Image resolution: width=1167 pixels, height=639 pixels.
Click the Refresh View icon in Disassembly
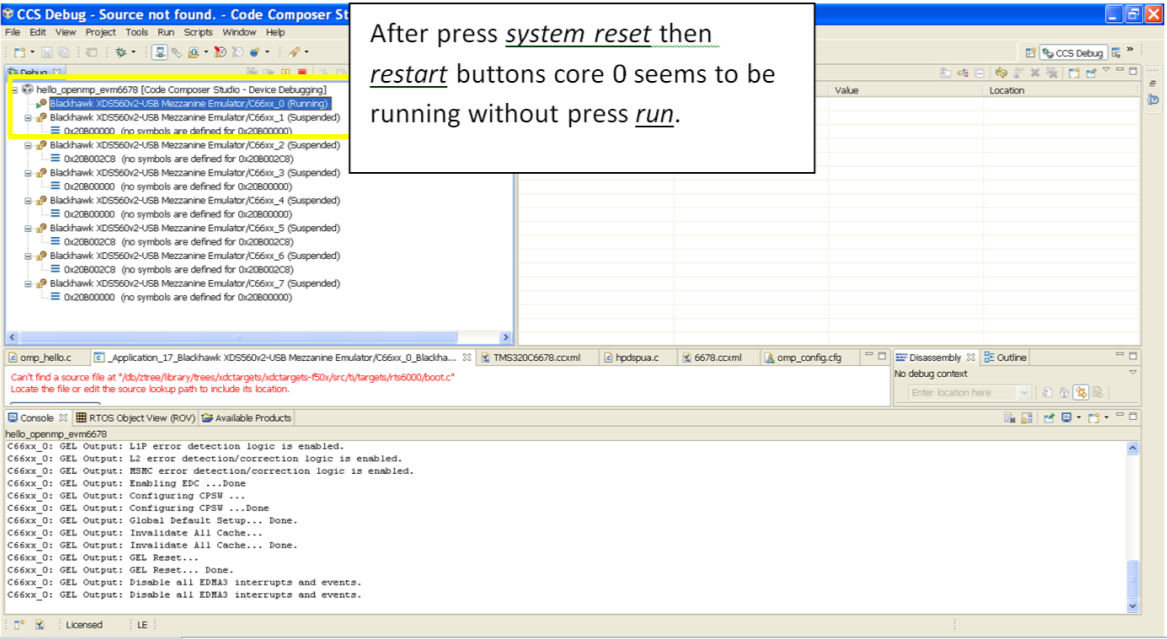point(1047,392)
